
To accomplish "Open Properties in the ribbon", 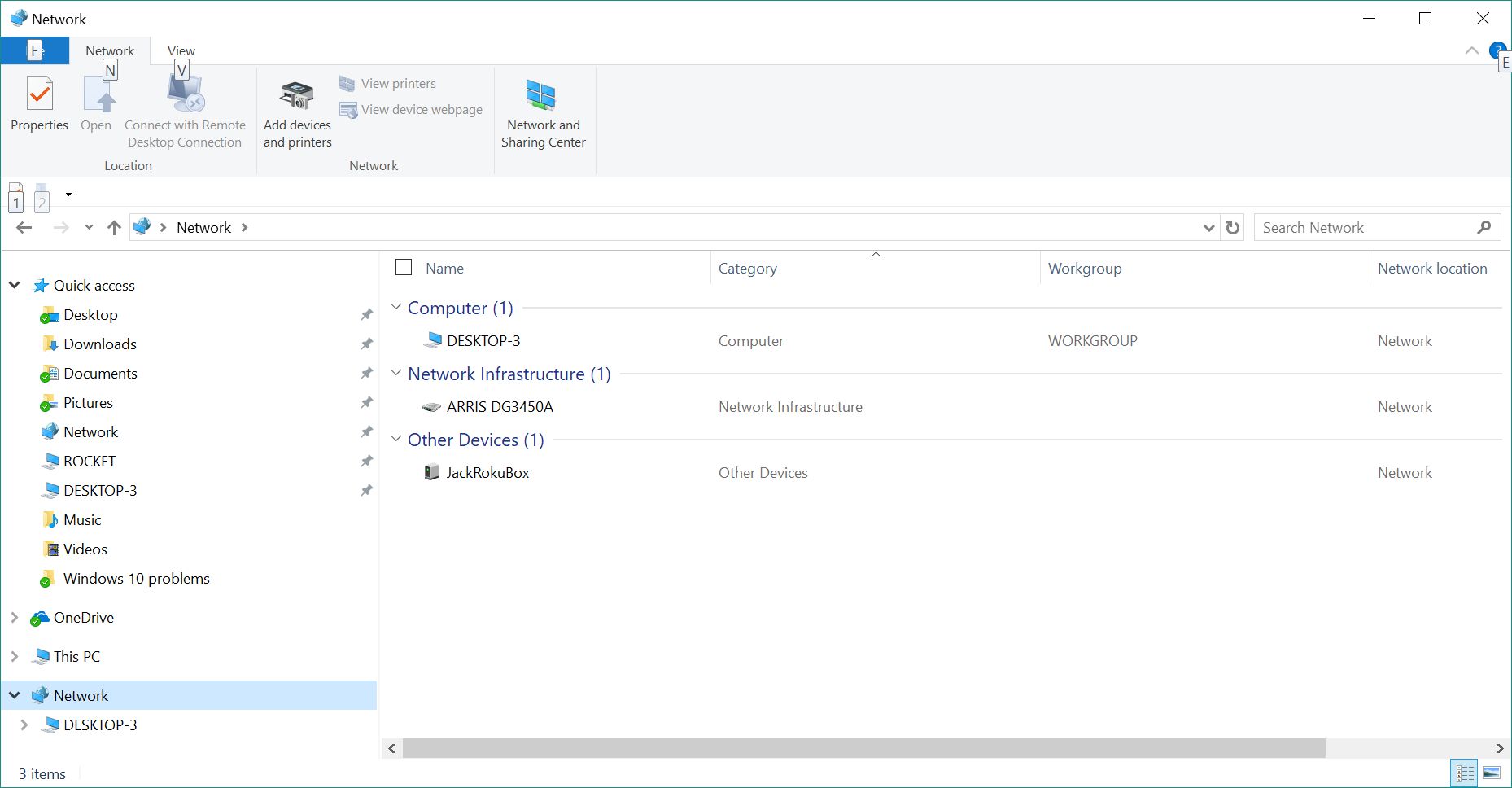I will (x=39, y=103).
